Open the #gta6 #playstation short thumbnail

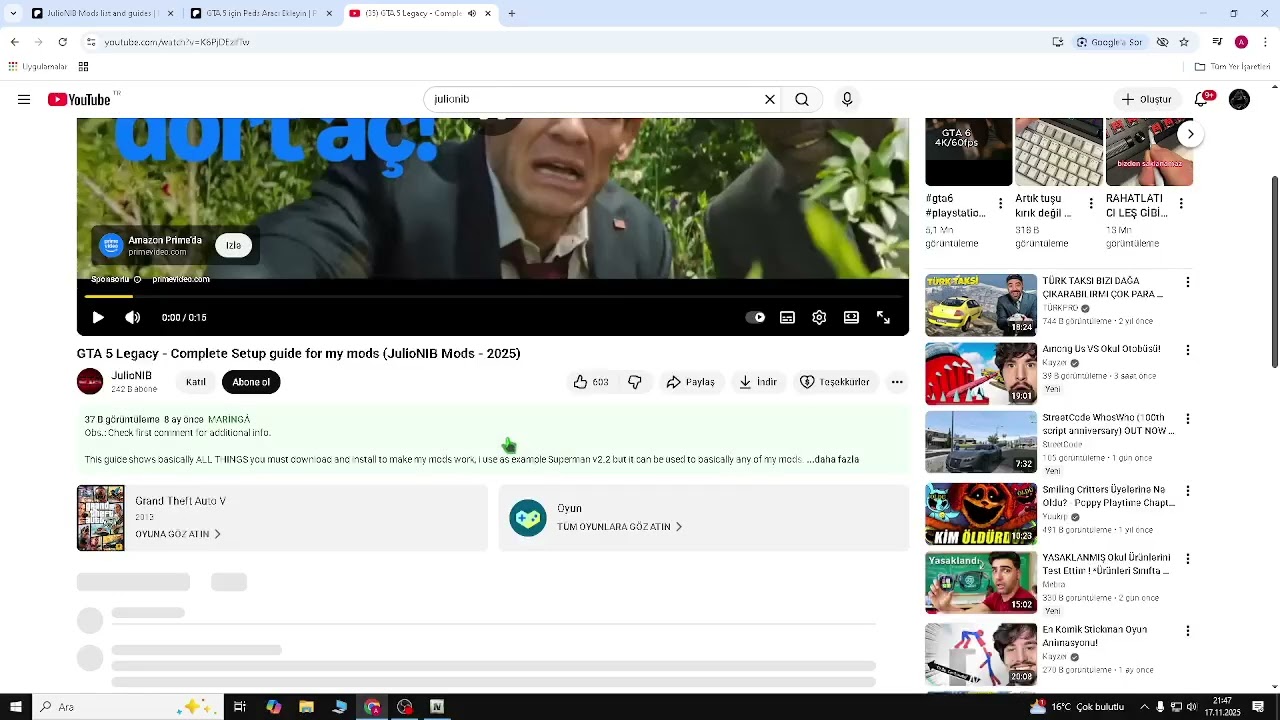968,152
